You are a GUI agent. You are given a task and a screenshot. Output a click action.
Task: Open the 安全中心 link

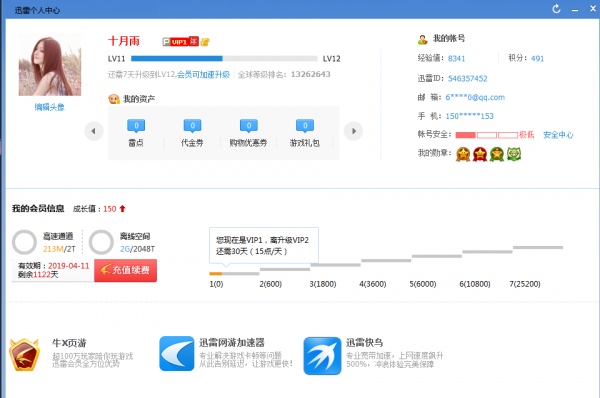point(558,135)
